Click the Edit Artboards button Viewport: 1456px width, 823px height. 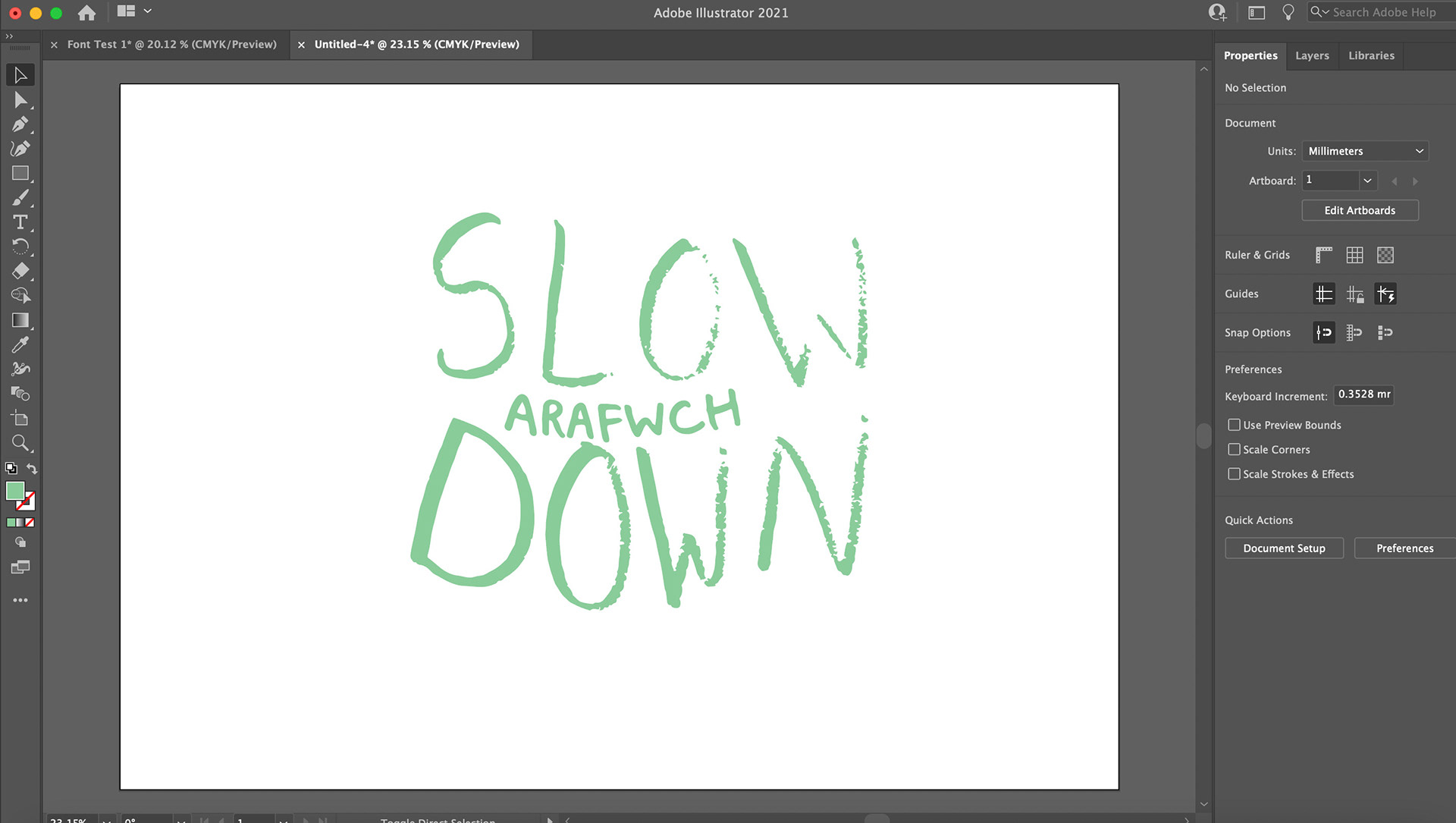(x=1360, y=210)
